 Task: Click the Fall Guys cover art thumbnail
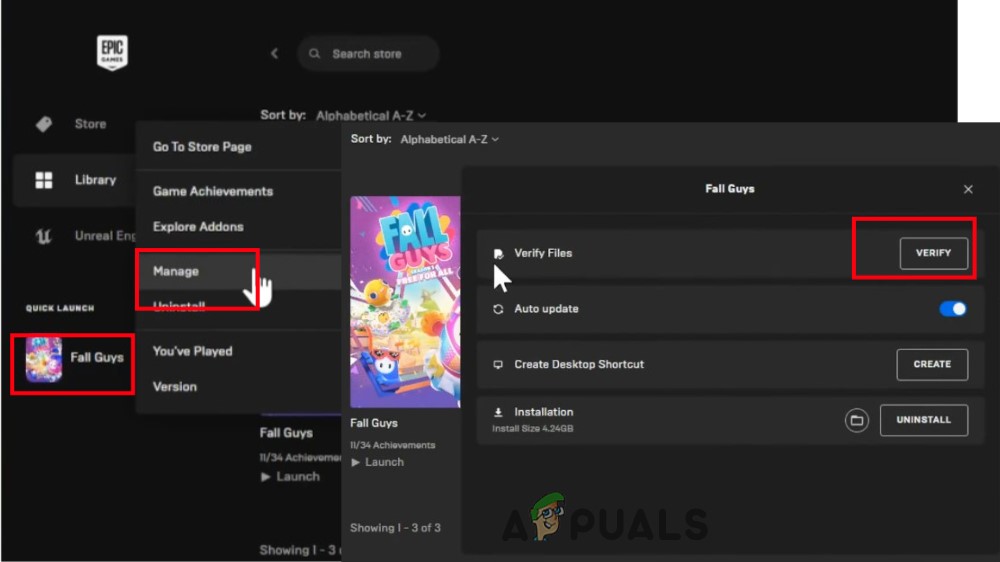[x=405, y=302]
